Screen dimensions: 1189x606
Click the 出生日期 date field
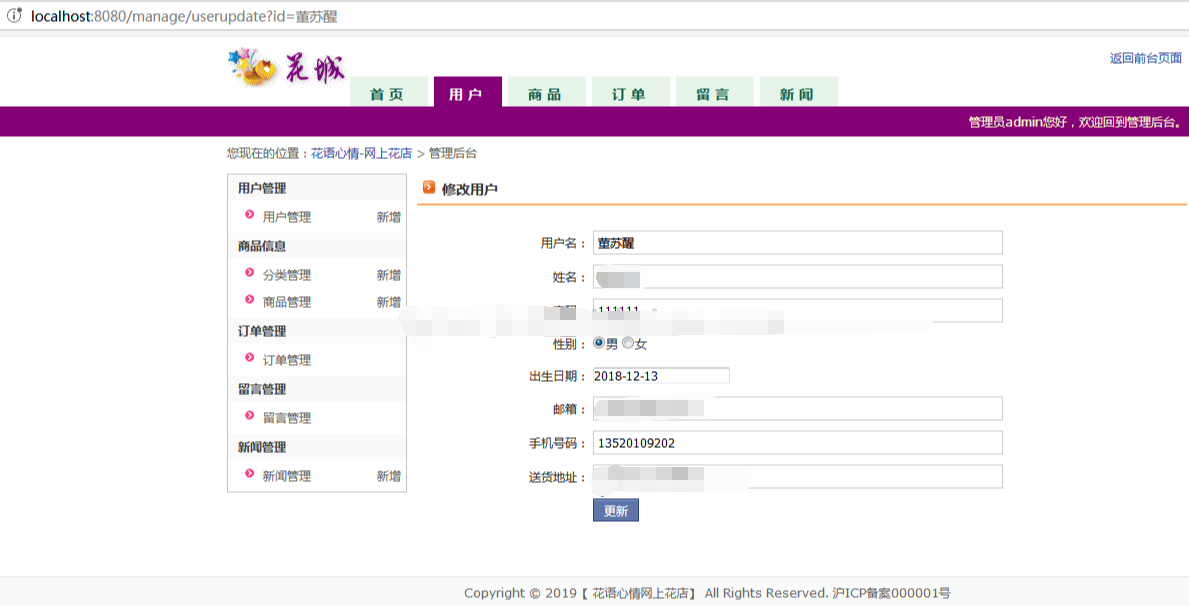pos(661,375)
